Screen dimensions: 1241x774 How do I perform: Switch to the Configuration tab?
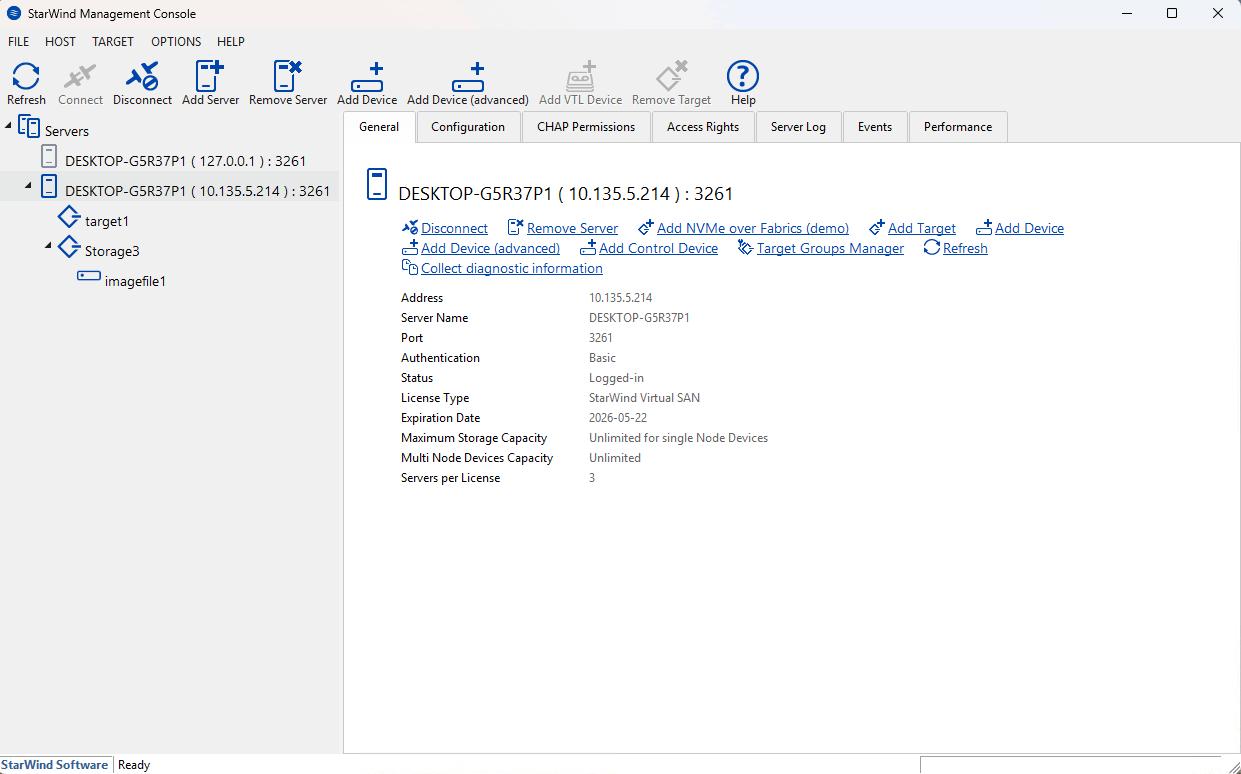coord(468,127)
